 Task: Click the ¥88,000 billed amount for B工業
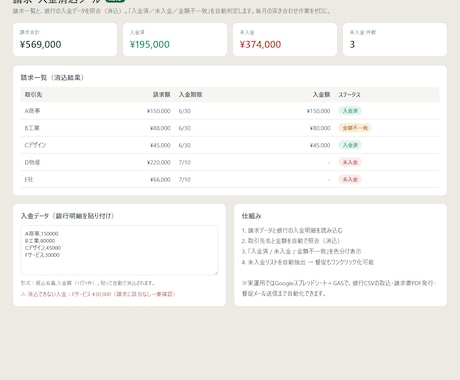pyautogui.click(x=160, y=128)
